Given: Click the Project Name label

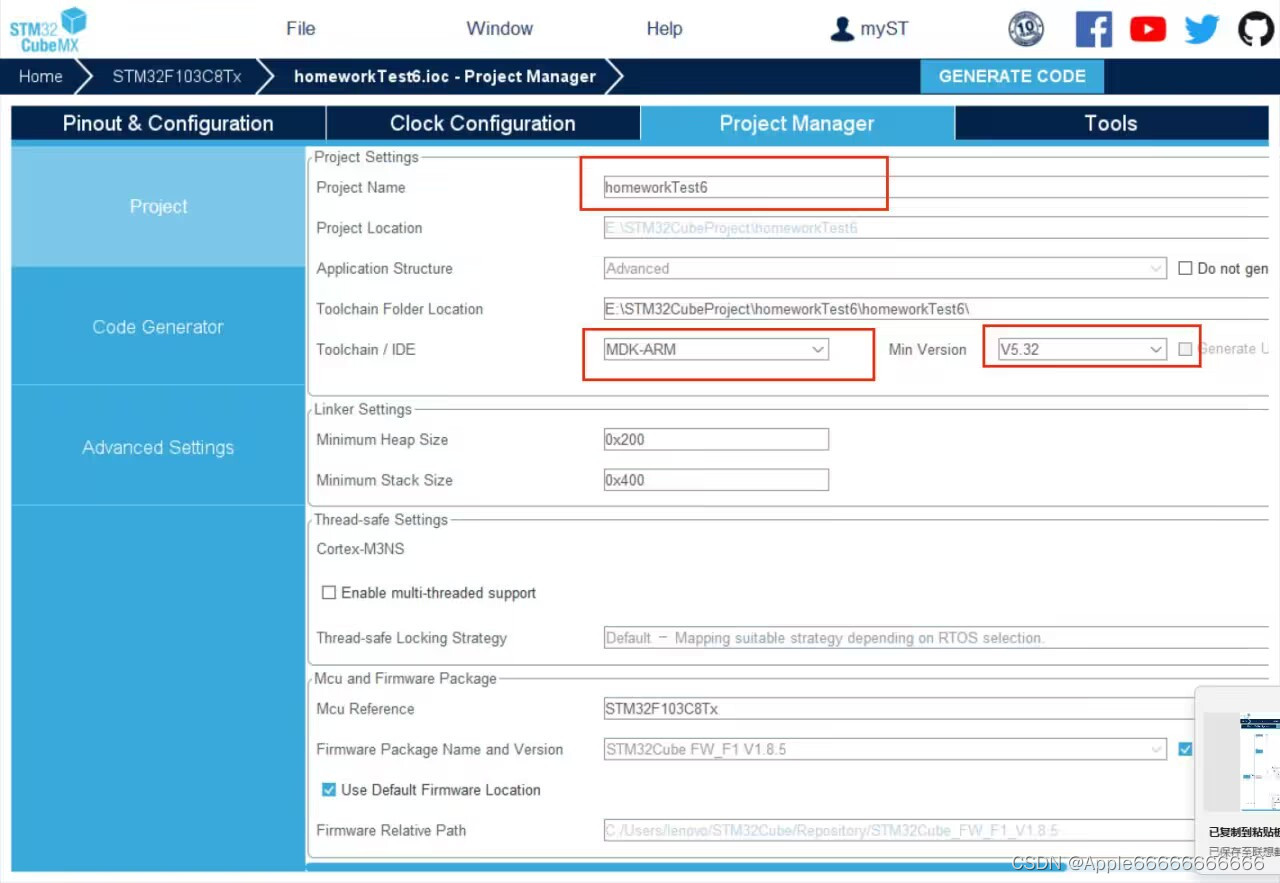Looking at the screenshot, I should (361, 187).
